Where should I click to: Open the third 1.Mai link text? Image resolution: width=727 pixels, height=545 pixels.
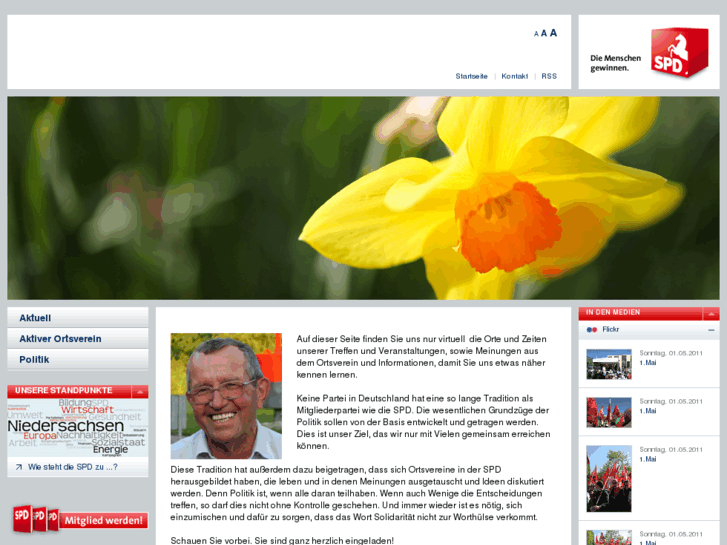648,459
